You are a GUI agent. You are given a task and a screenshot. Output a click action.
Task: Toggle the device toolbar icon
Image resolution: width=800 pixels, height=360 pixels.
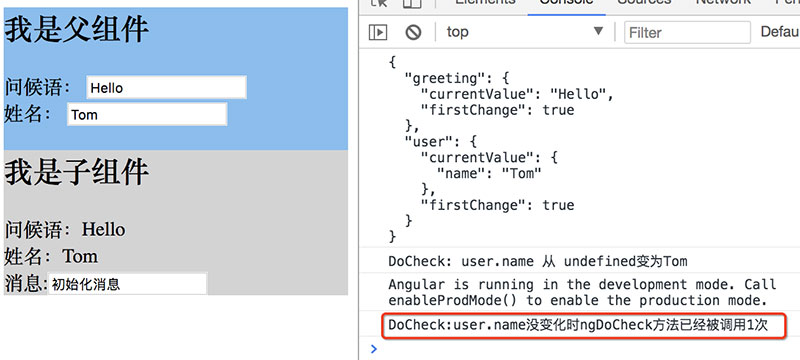coord(412,3)
